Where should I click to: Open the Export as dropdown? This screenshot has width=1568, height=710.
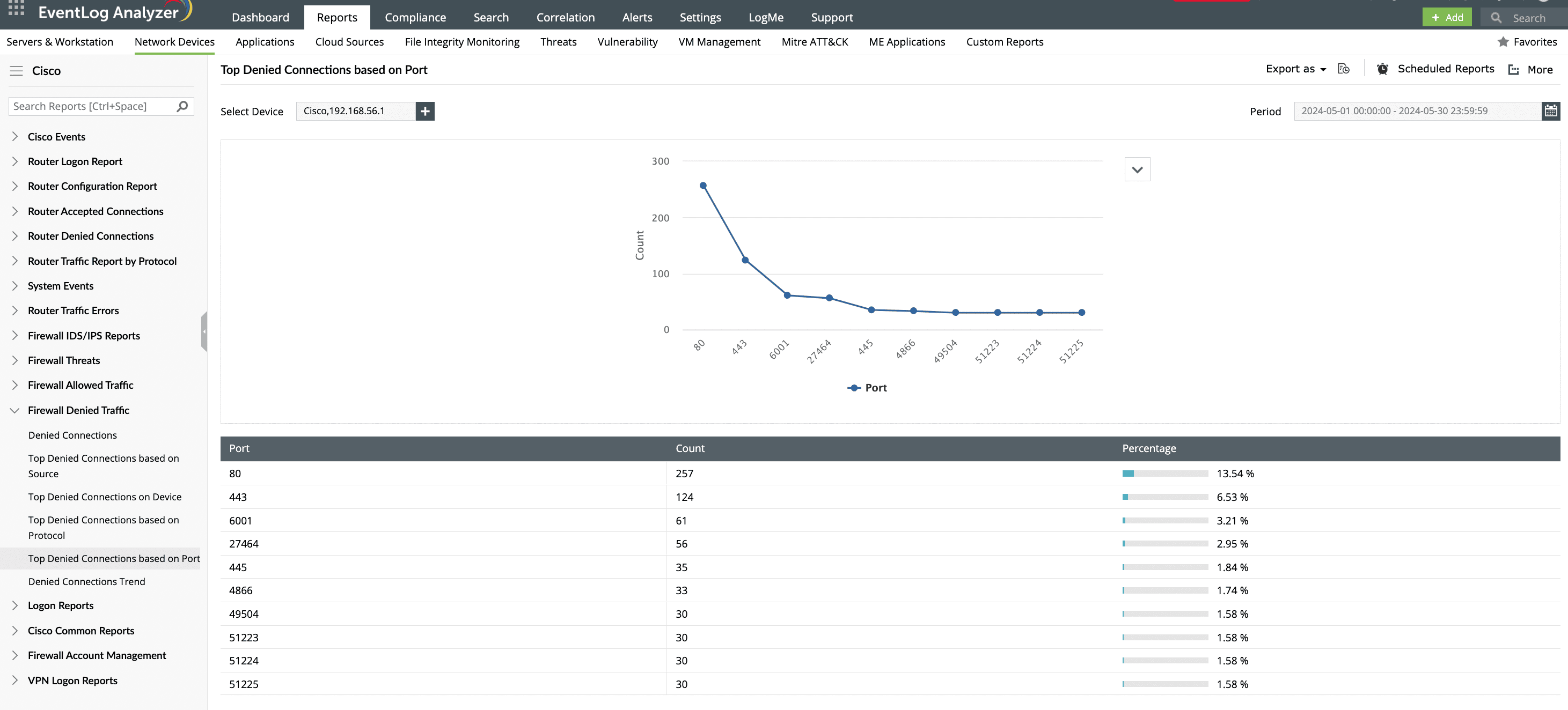[1294, 69]
